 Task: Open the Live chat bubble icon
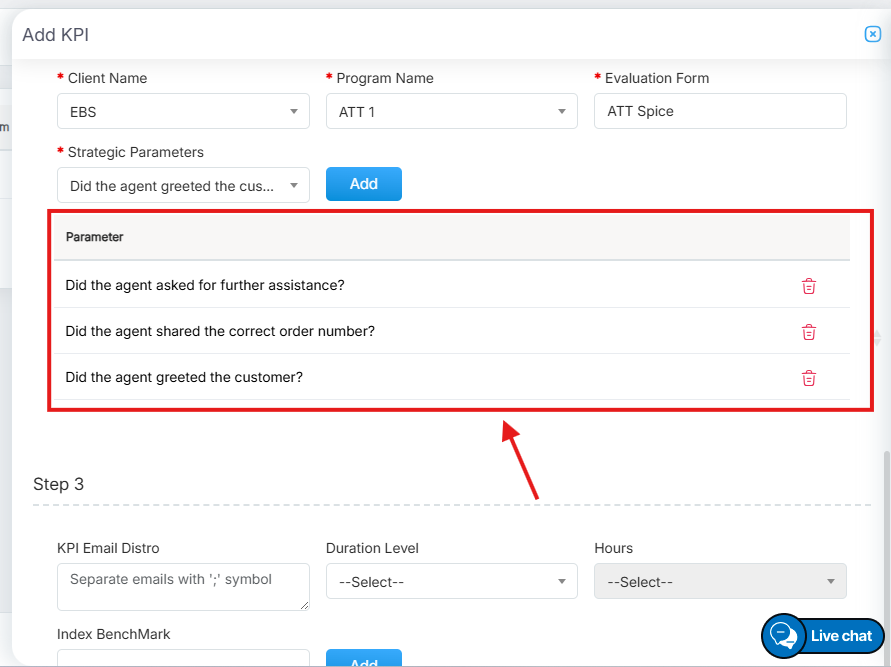pyautogui.click(x=784, y=635)
